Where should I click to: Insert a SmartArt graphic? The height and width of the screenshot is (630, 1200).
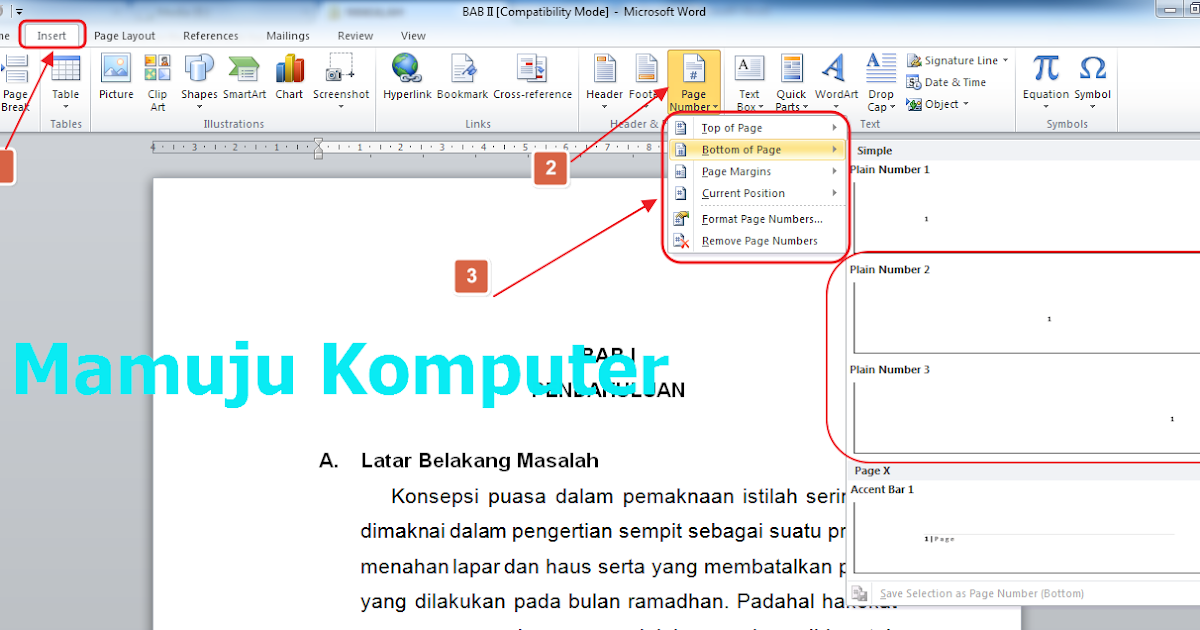click(244, 78)
